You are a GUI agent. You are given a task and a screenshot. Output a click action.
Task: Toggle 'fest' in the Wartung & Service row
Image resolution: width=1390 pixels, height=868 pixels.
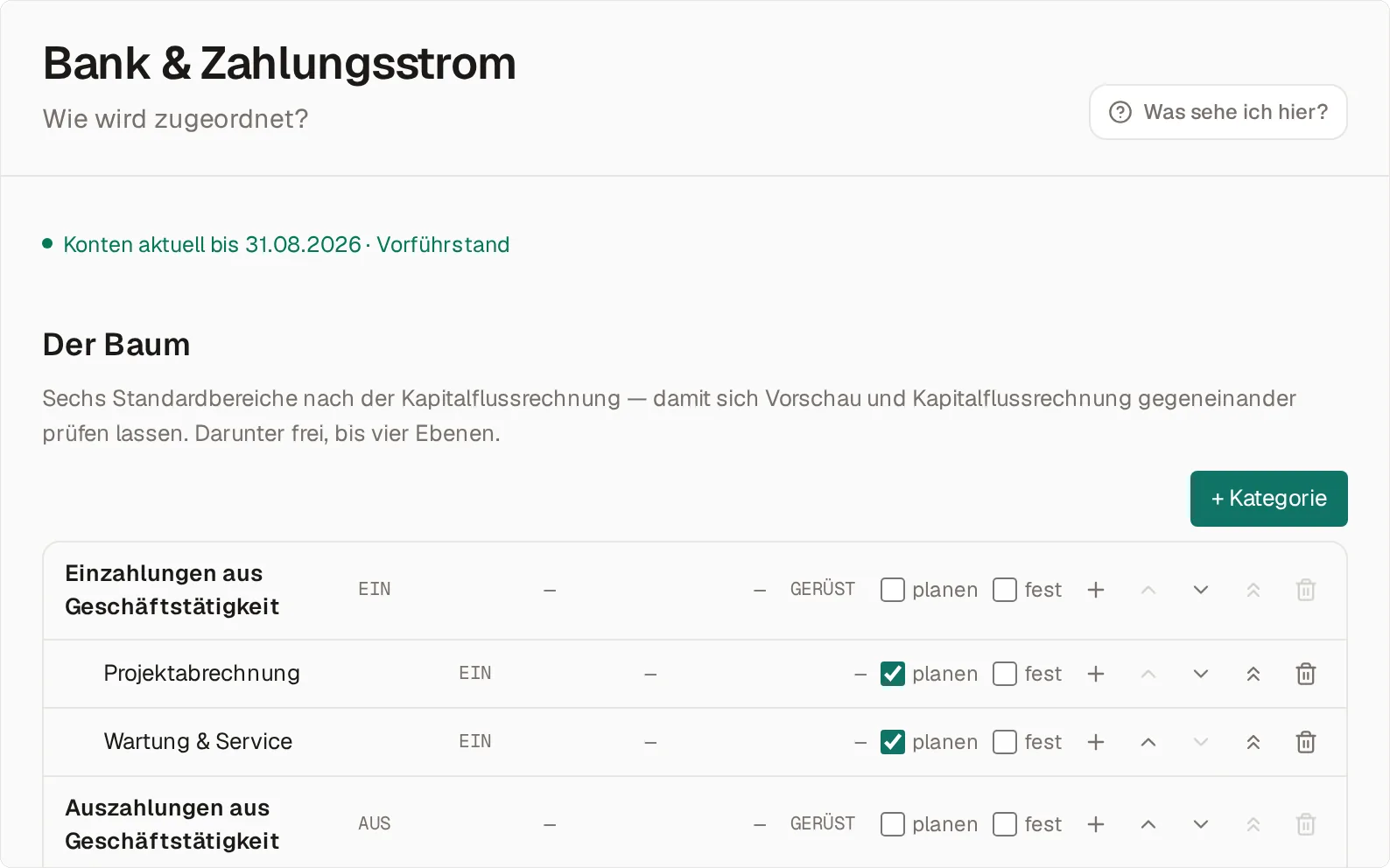[1005, 742]
